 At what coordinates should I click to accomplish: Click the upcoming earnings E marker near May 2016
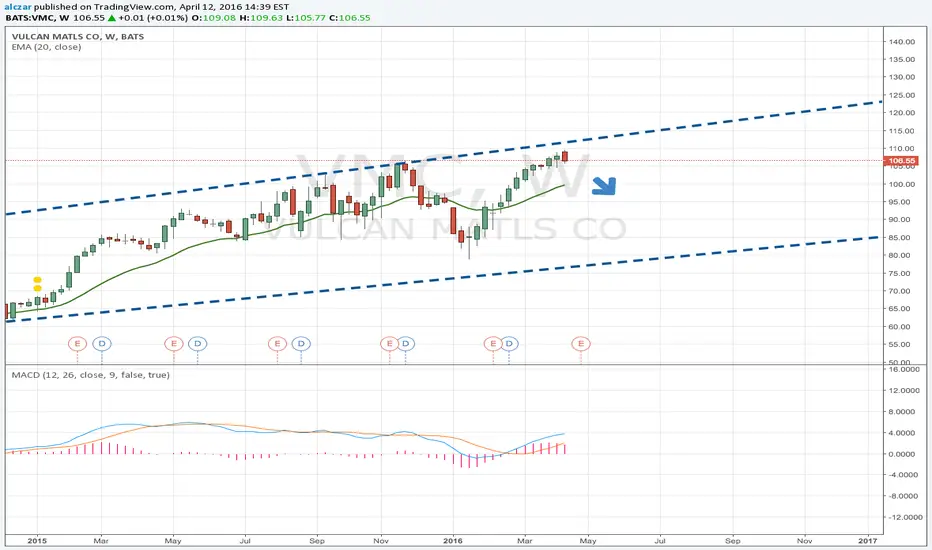point(581,344)
